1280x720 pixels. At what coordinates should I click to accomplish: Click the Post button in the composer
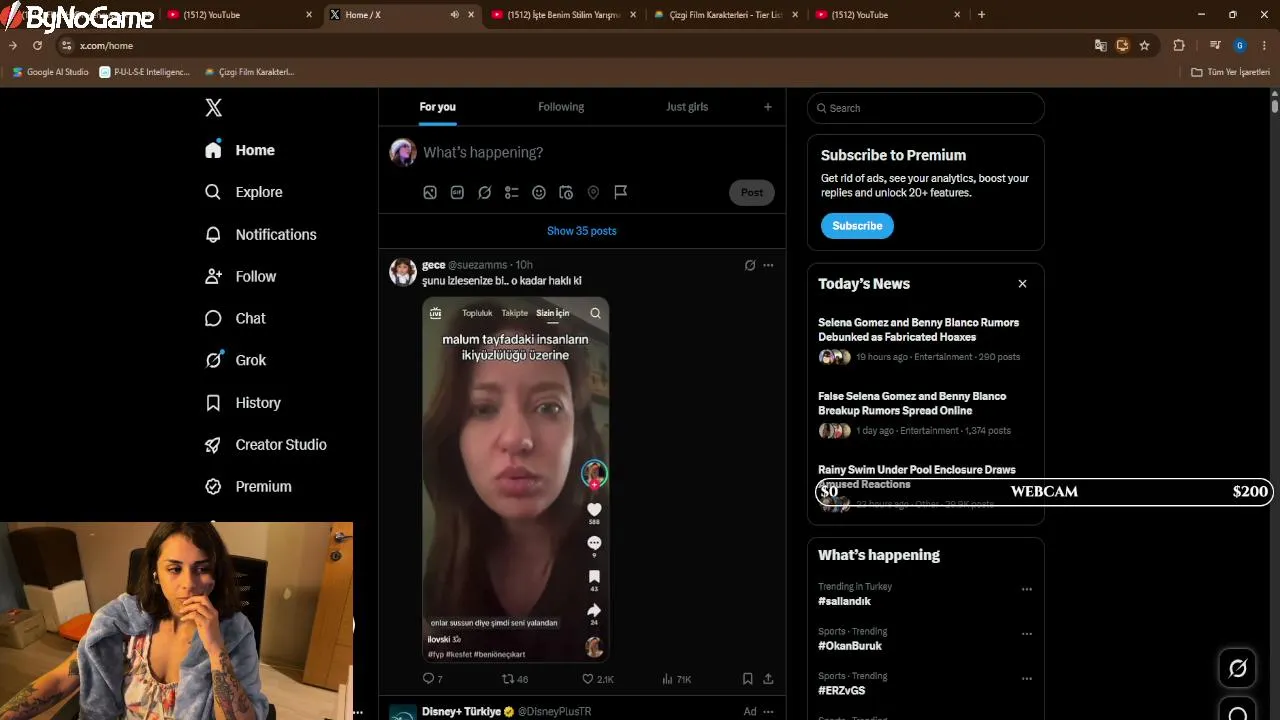point(752,192)
